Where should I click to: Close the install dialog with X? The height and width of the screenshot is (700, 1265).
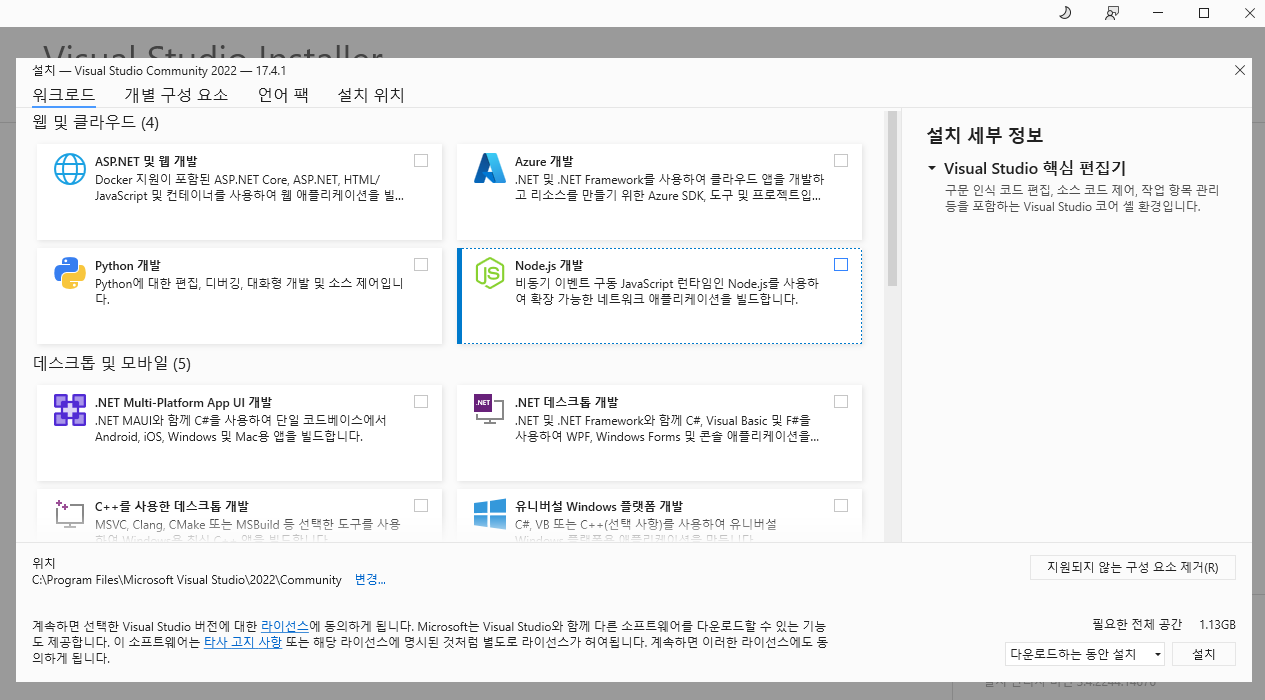pyautogui.click(x=1240, y=70)
